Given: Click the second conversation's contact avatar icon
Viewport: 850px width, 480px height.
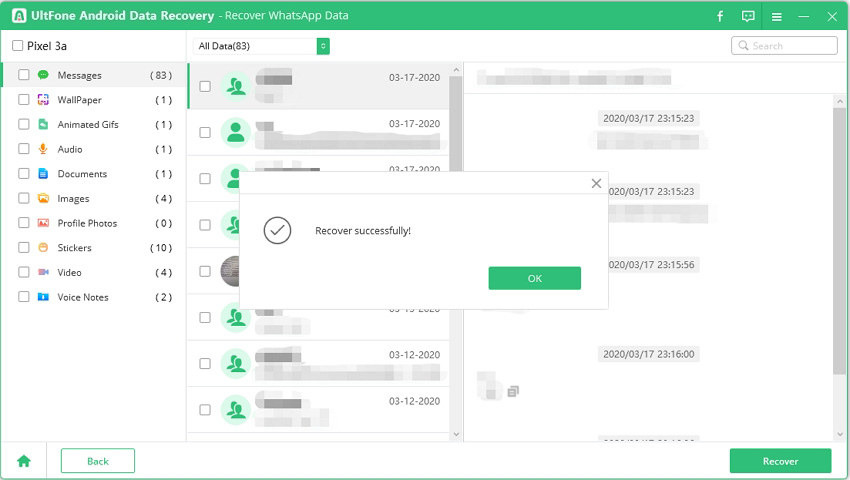Looking at the screenshot, I should click(x=236, y=132).
